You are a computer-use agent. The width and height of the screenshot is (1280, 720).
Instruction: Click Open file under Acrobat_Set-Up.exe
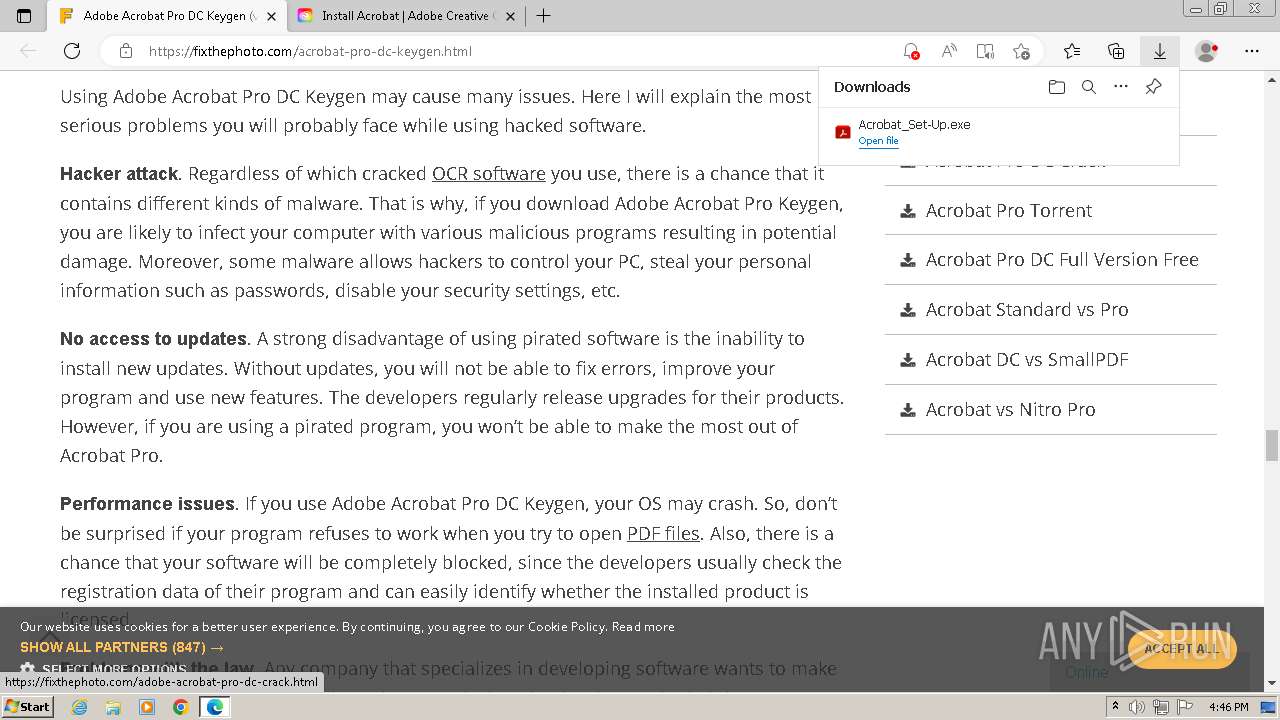coord(878,141)
